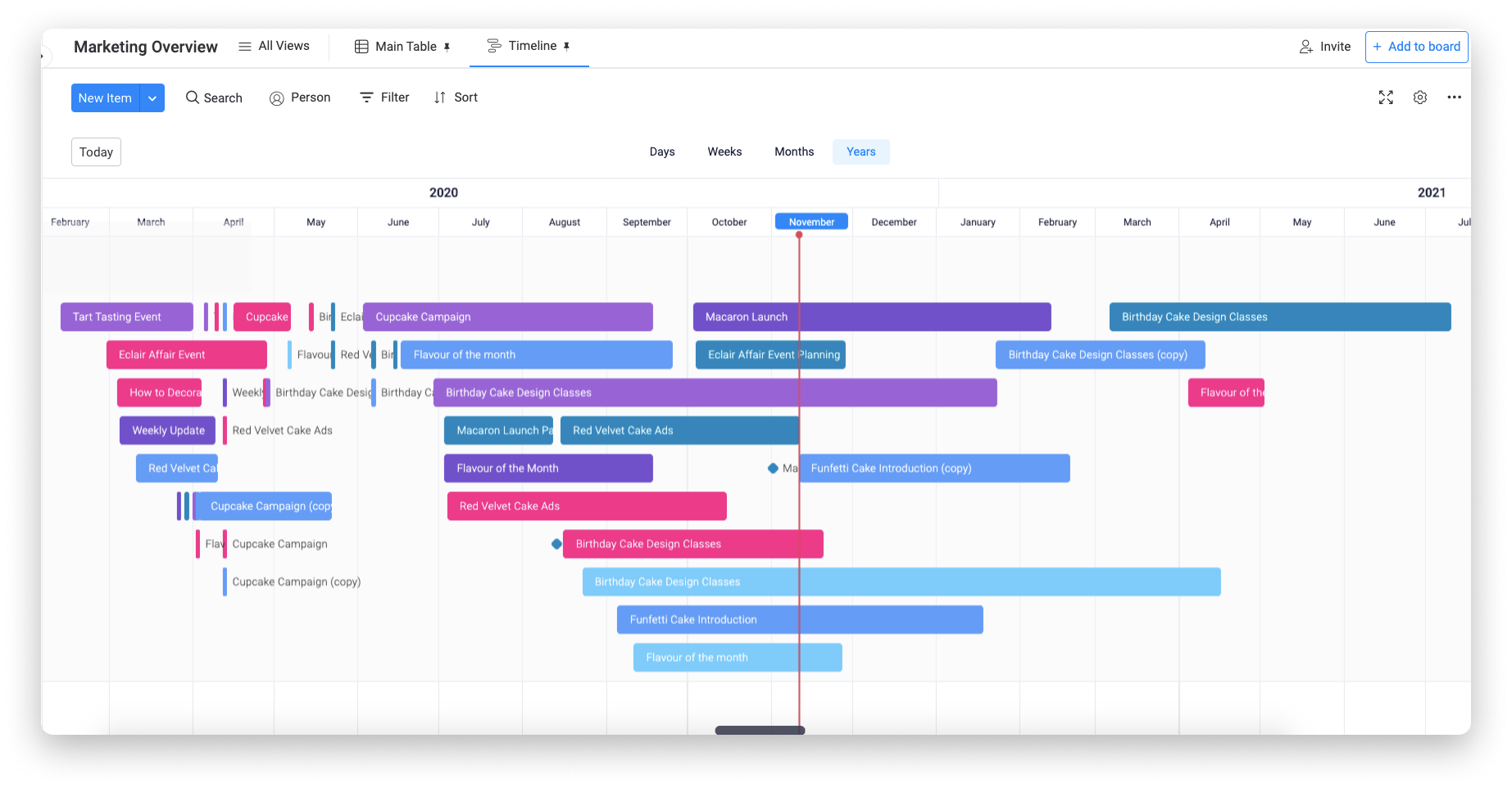Jump to today with the Today button
This screenshot has width=1512, height=788.
(x=95, y=152)
